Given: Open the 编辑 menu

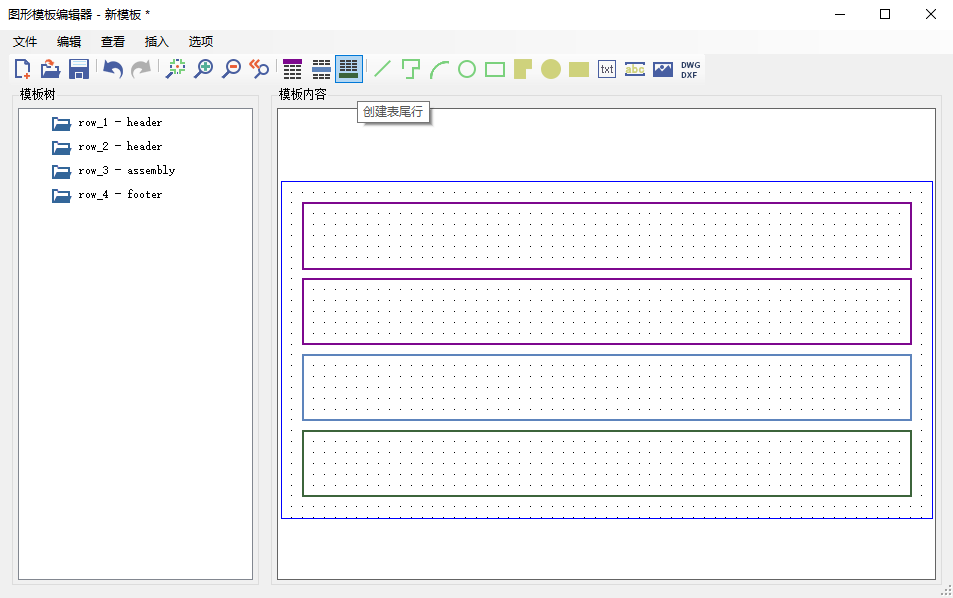Looking at the screenshot, I should pyautogui.click(x=69, y=41).
